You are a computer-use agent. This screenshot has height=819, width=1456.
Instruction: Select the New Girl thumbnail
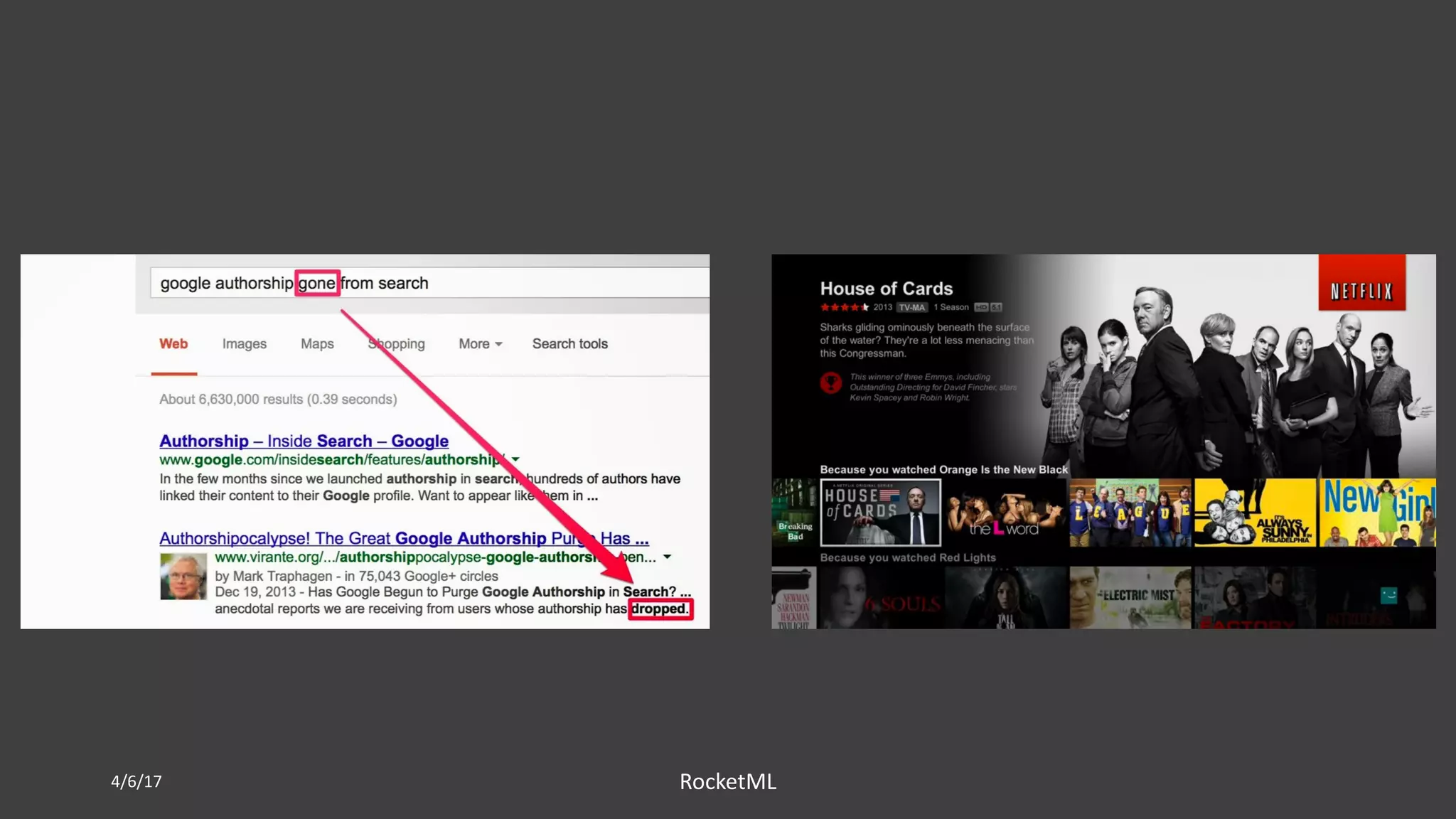pyautogui.click(x=1378, y=513)
